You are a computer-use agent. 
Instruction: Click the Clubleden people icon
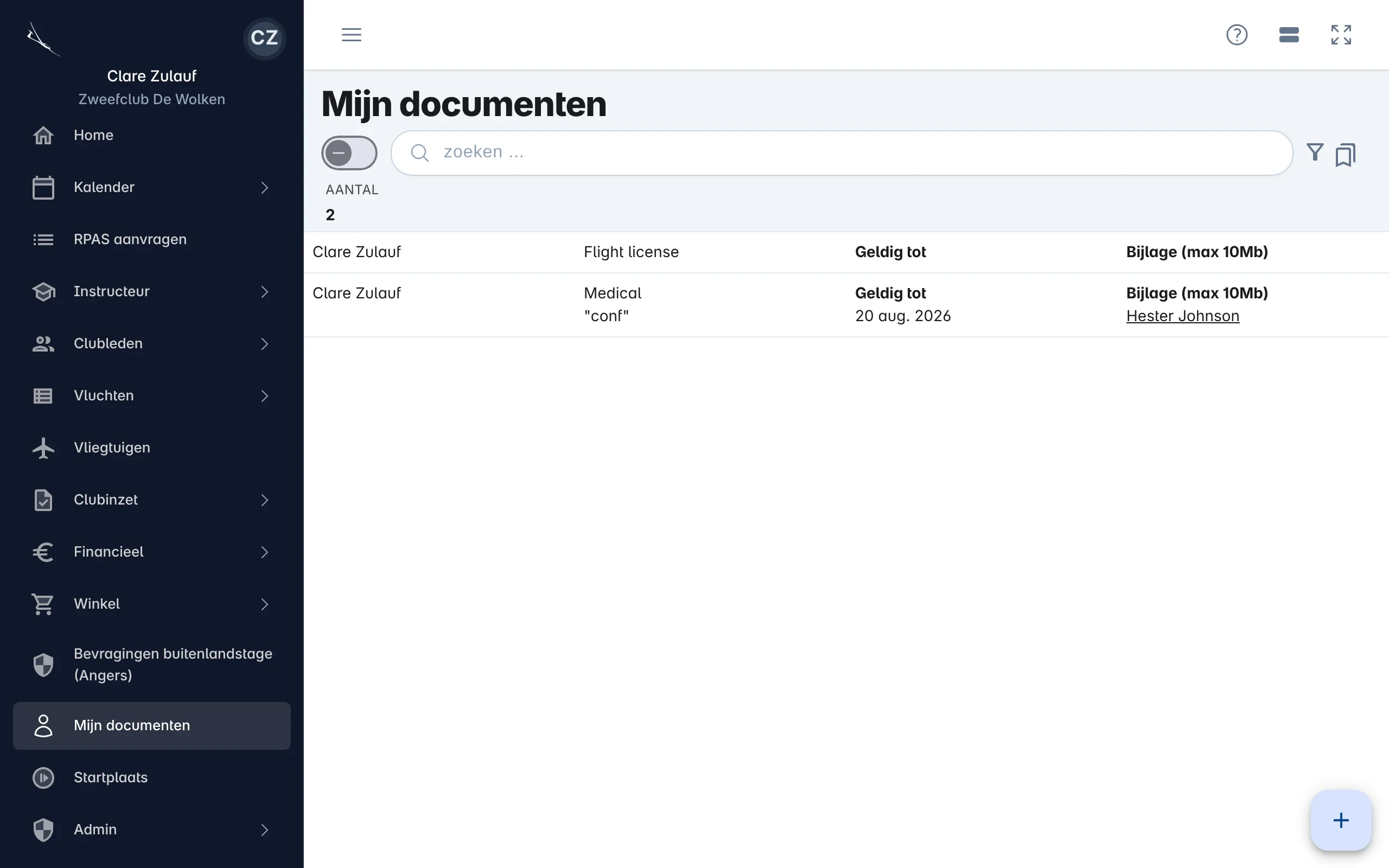click(x=43, y=343)
